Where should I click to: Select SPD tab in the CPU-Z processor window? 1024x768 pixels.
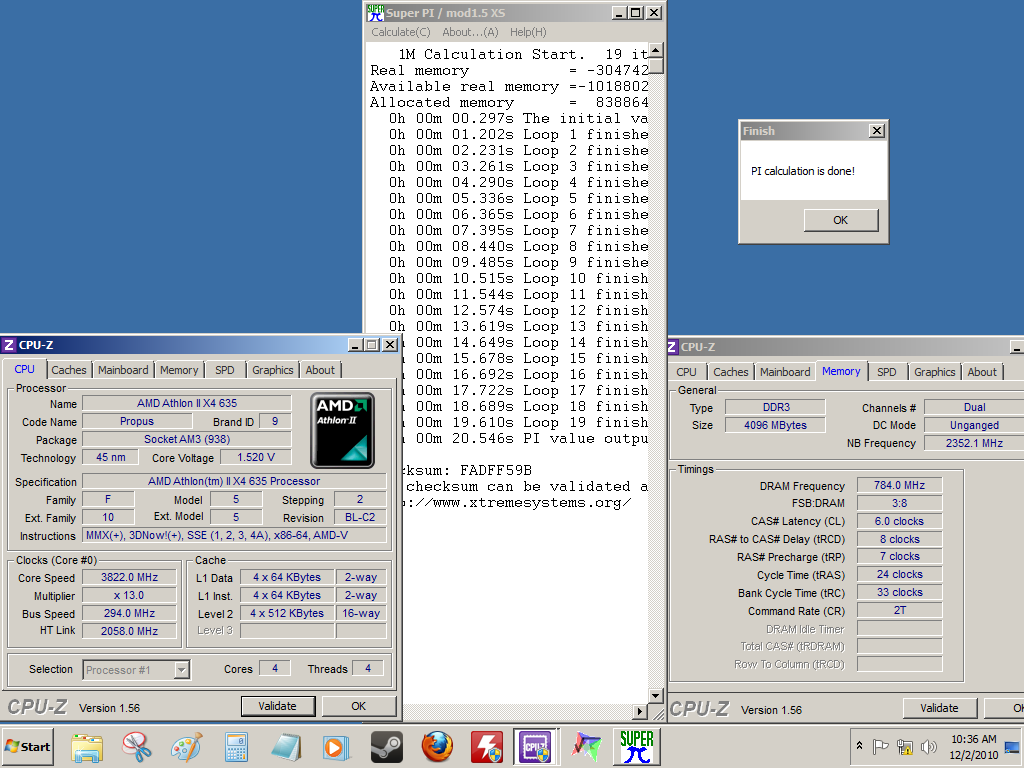point(225,370)
